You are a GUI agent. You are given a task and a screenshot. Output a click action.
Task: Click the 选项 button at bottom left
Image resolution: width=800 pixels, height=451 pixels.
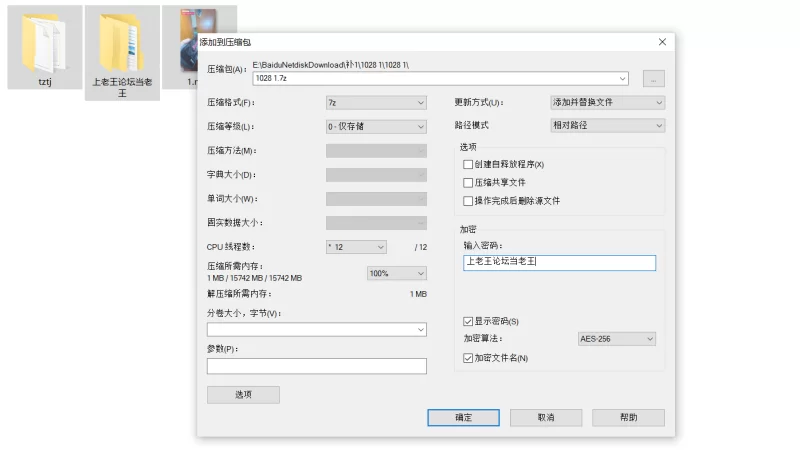(243, 394)
